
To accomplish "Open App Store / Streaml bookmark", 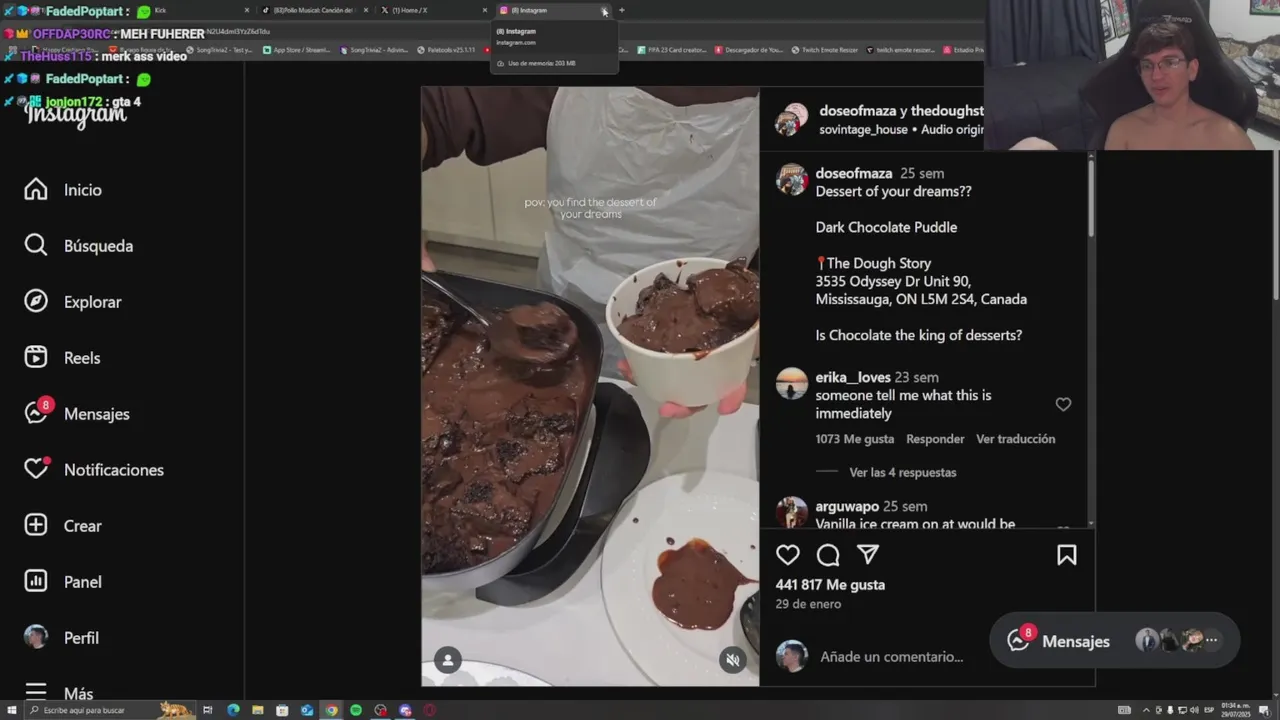I will point(297,49).
